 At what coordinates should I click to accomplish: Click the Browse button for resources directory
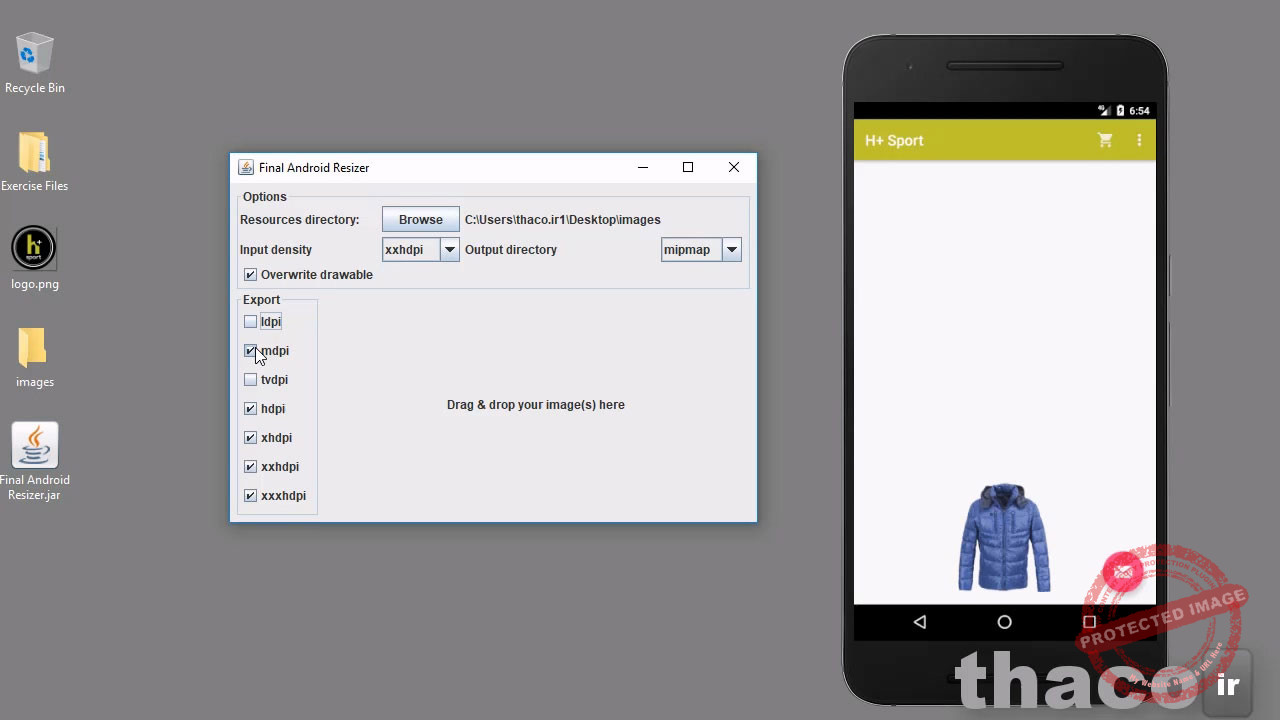pos(420,219)
